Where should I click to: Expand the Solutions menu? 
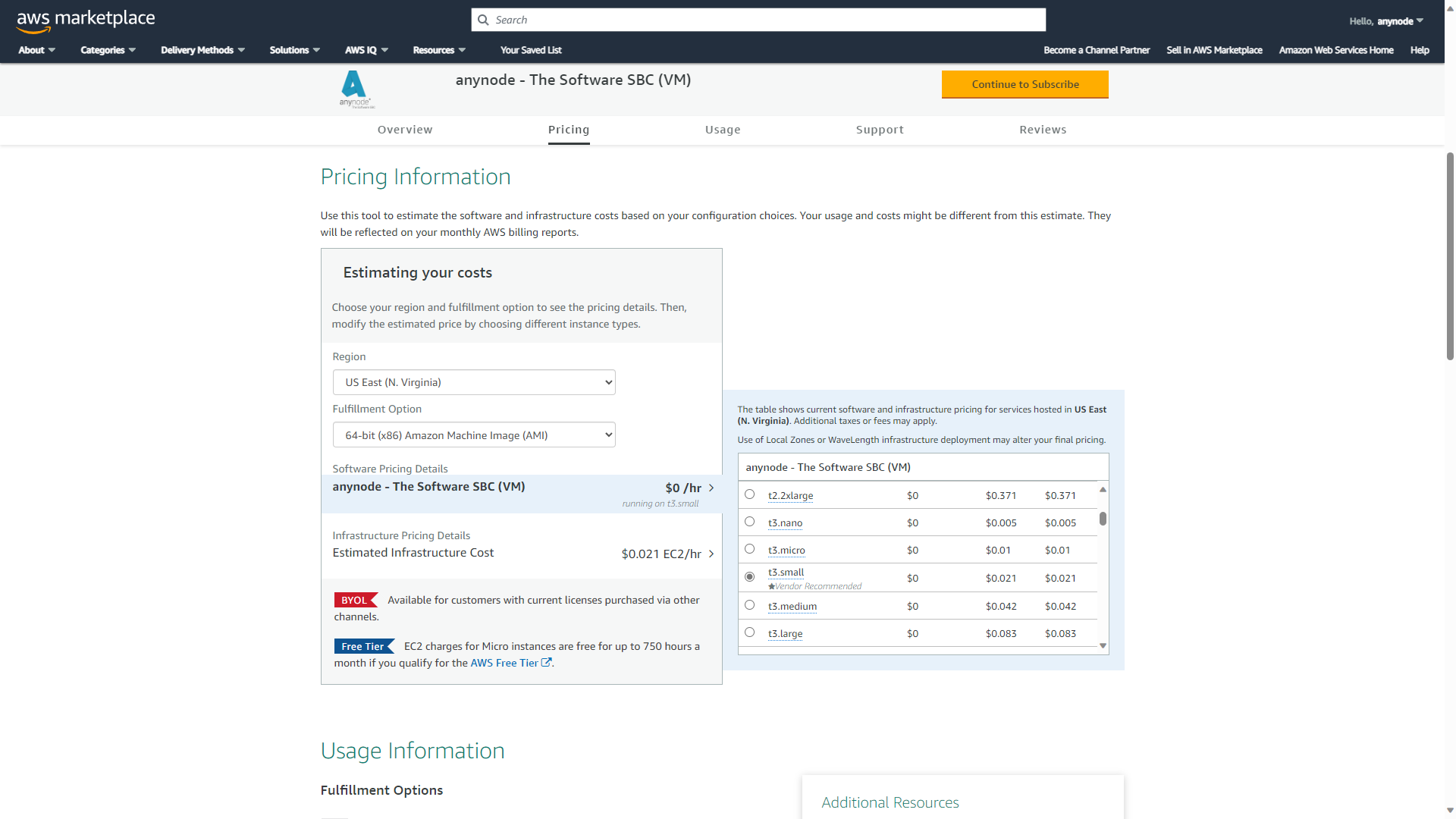click(294, 50)
